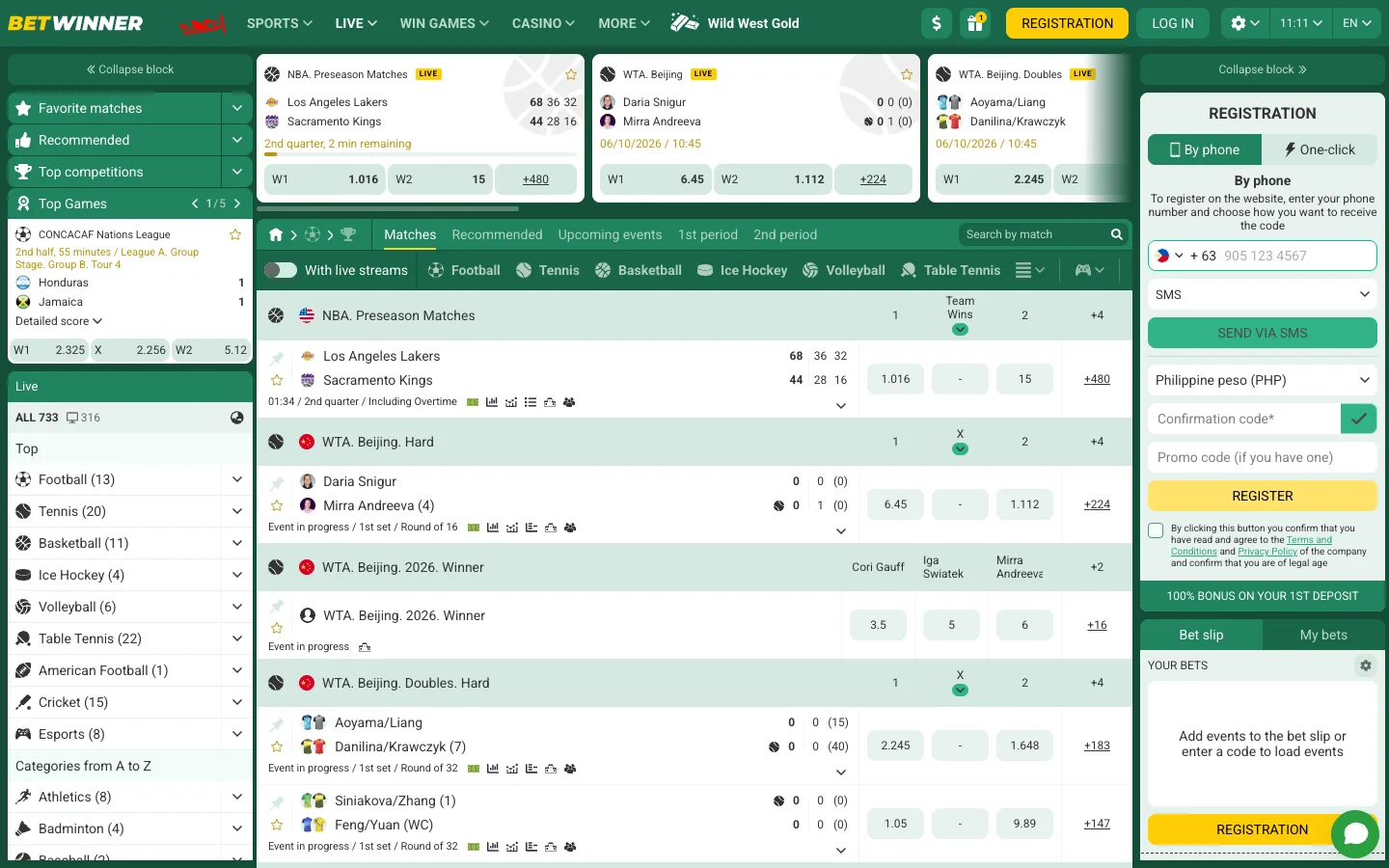Switch to Upcoming events tab
Screen dimensions: 1389x868
click(x=610, y=234)
